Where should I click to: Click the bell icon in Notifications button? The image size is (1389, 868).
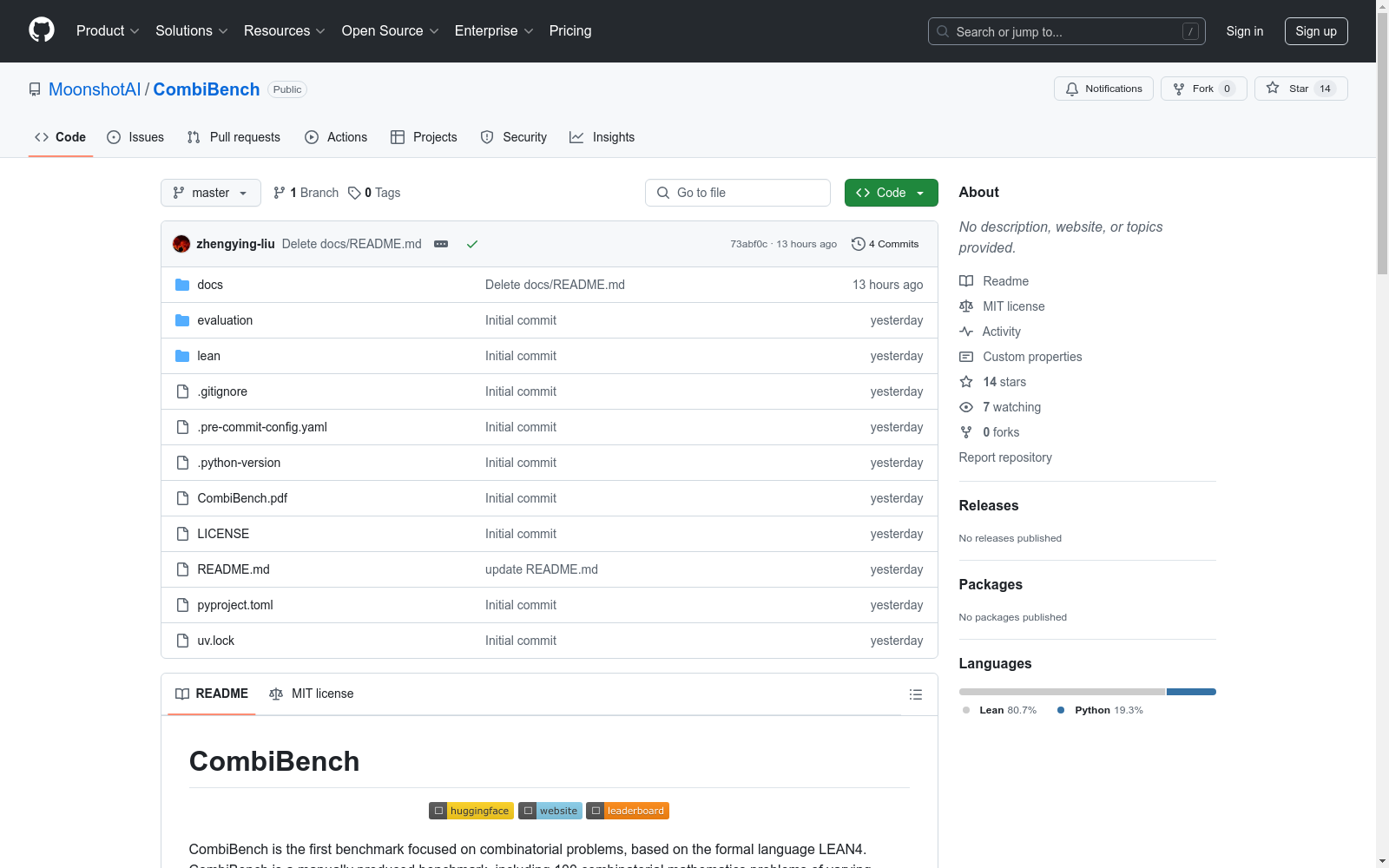click(1072, 89)
